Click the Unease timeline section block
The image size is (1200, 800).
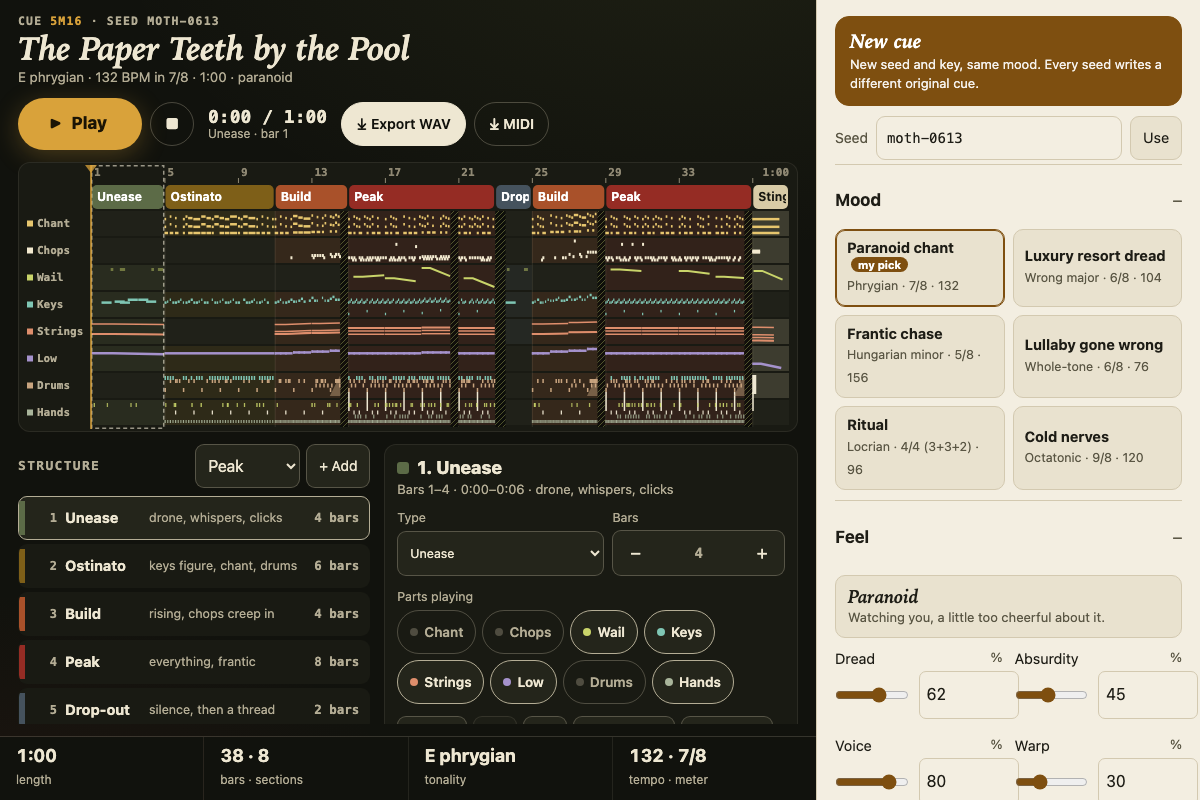click(127, 197)
